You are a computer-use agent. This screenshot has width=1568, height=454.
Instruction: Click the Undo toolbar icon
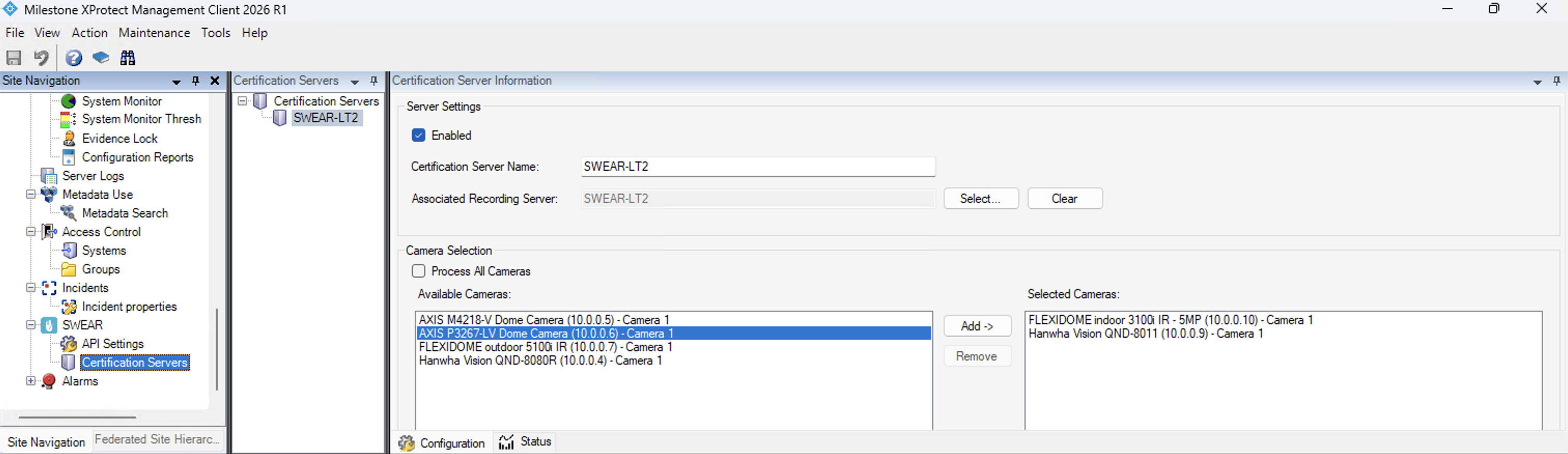(41, 58)
